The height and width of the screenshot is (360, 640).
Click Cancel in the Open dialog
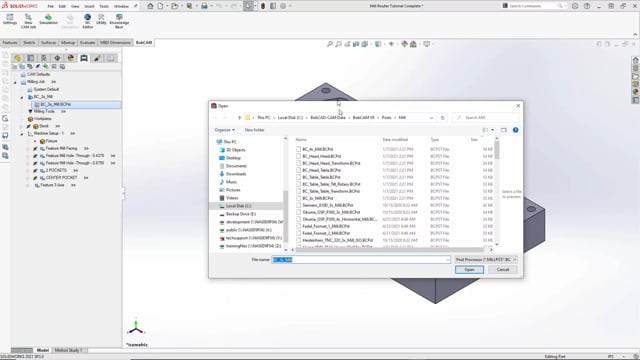coord(503,270)
